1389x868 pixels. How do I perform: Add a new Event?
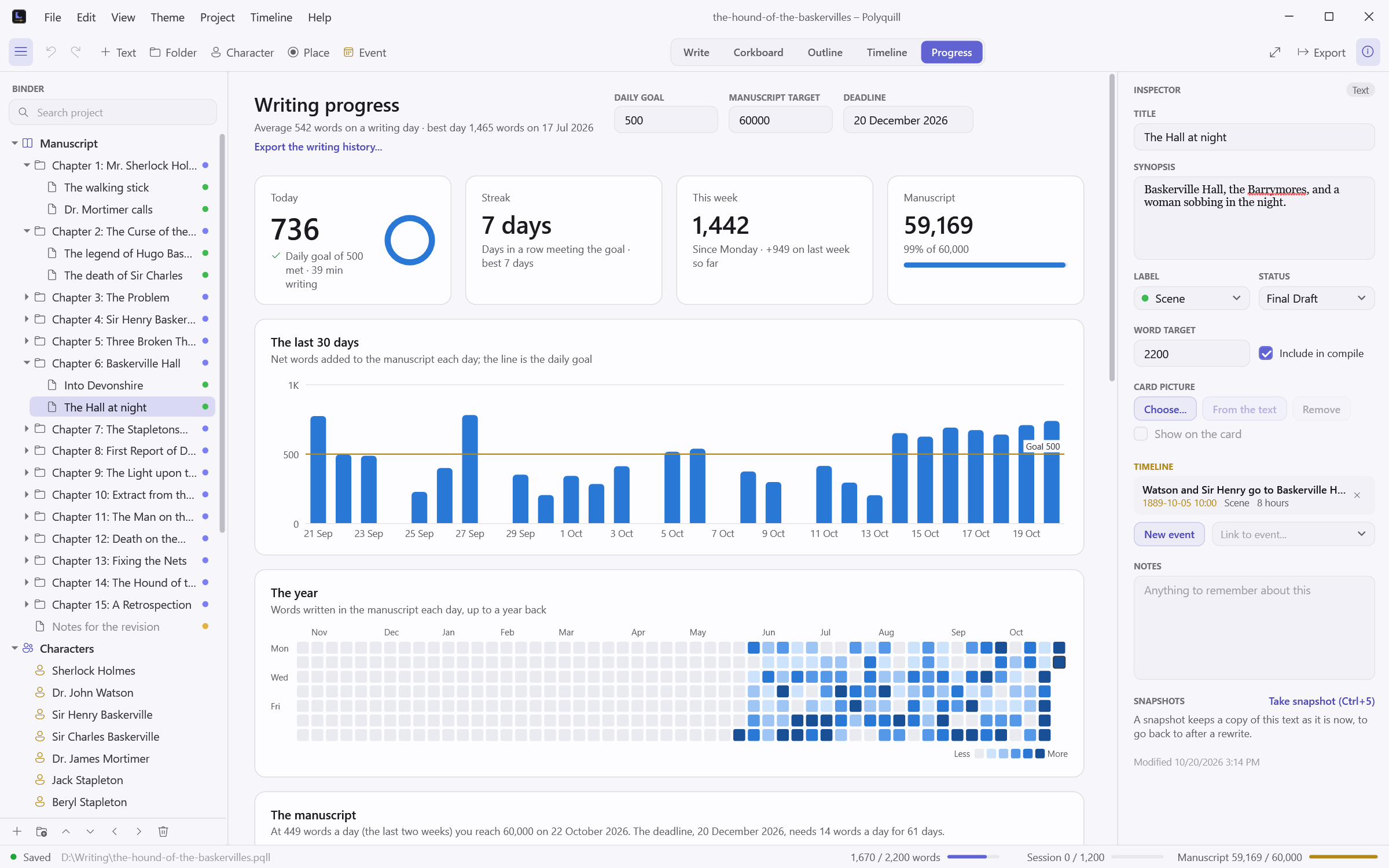click(x=365, y=52)
